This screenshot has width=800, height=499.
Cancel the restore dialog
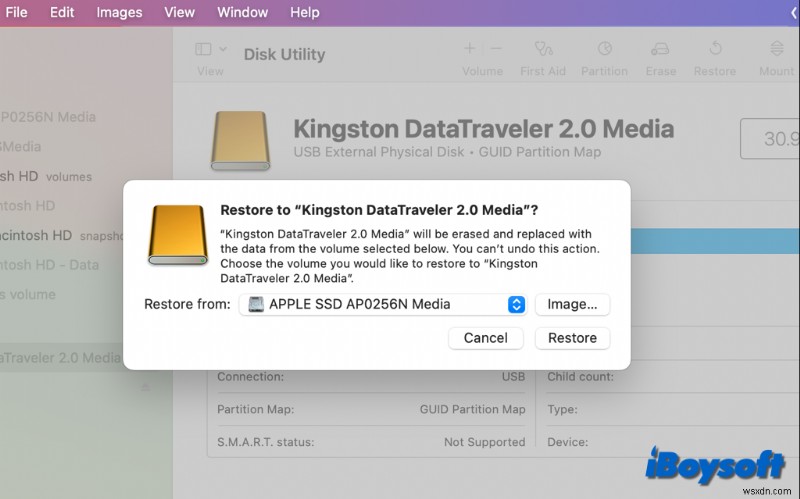pyautogui.click(x=486, y=338)
